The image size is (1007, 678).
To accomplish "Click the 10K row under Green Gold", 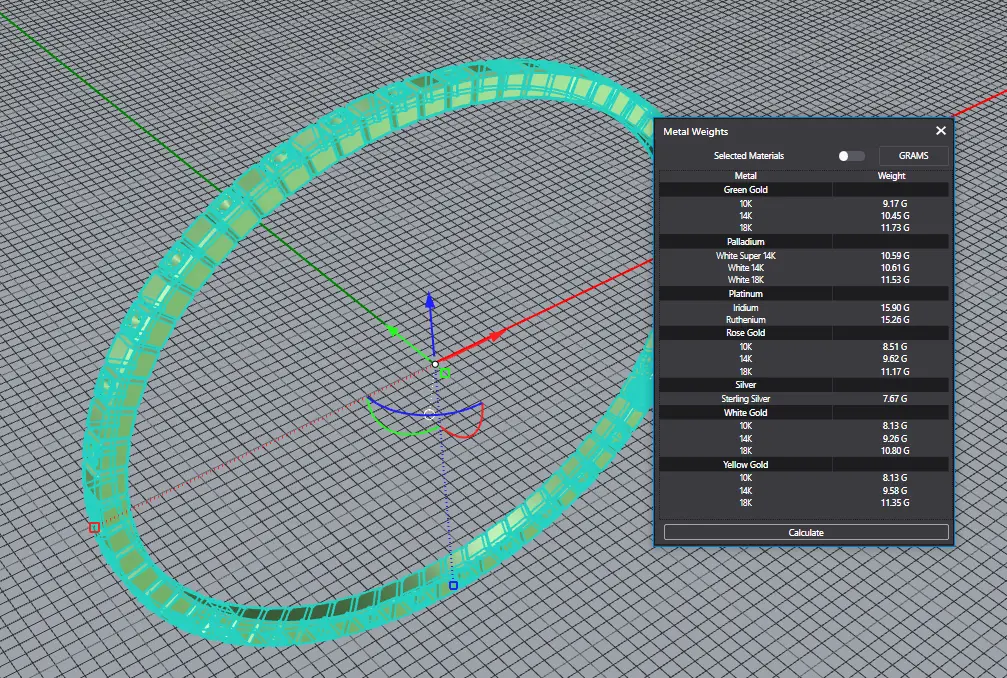I will click(804, 204).
